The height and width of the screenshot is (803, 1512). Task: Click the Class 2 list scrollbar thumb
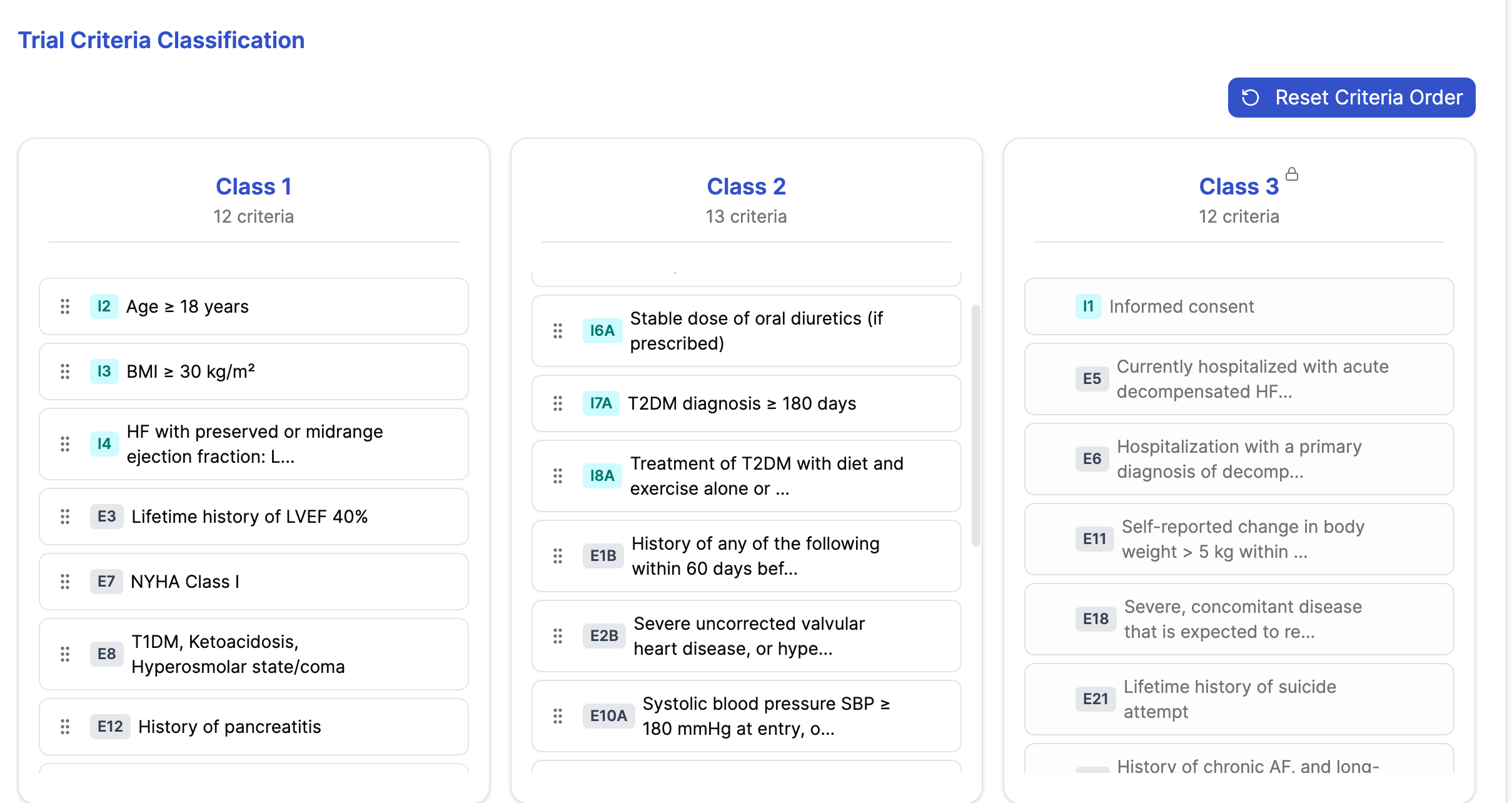pyautogui.click(x=975, y=425)
